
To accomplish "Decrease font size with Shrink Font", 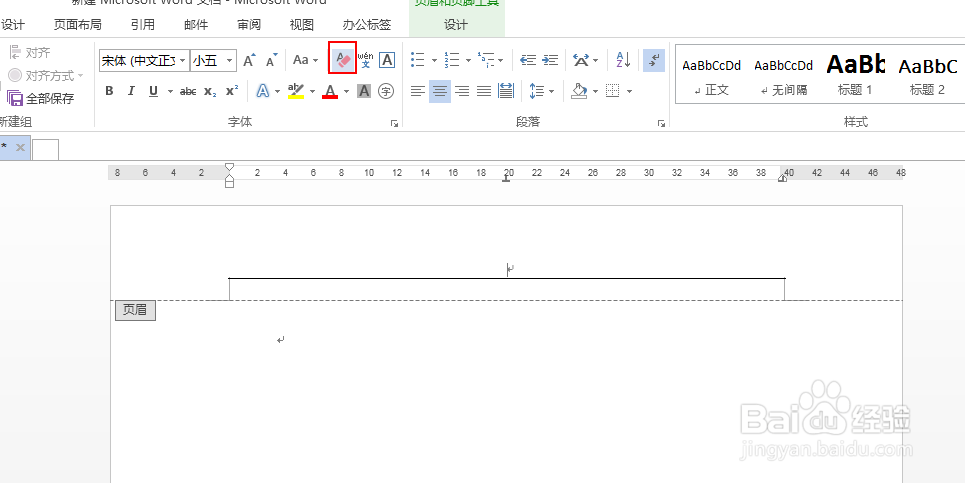I will (x=271, y=60).
